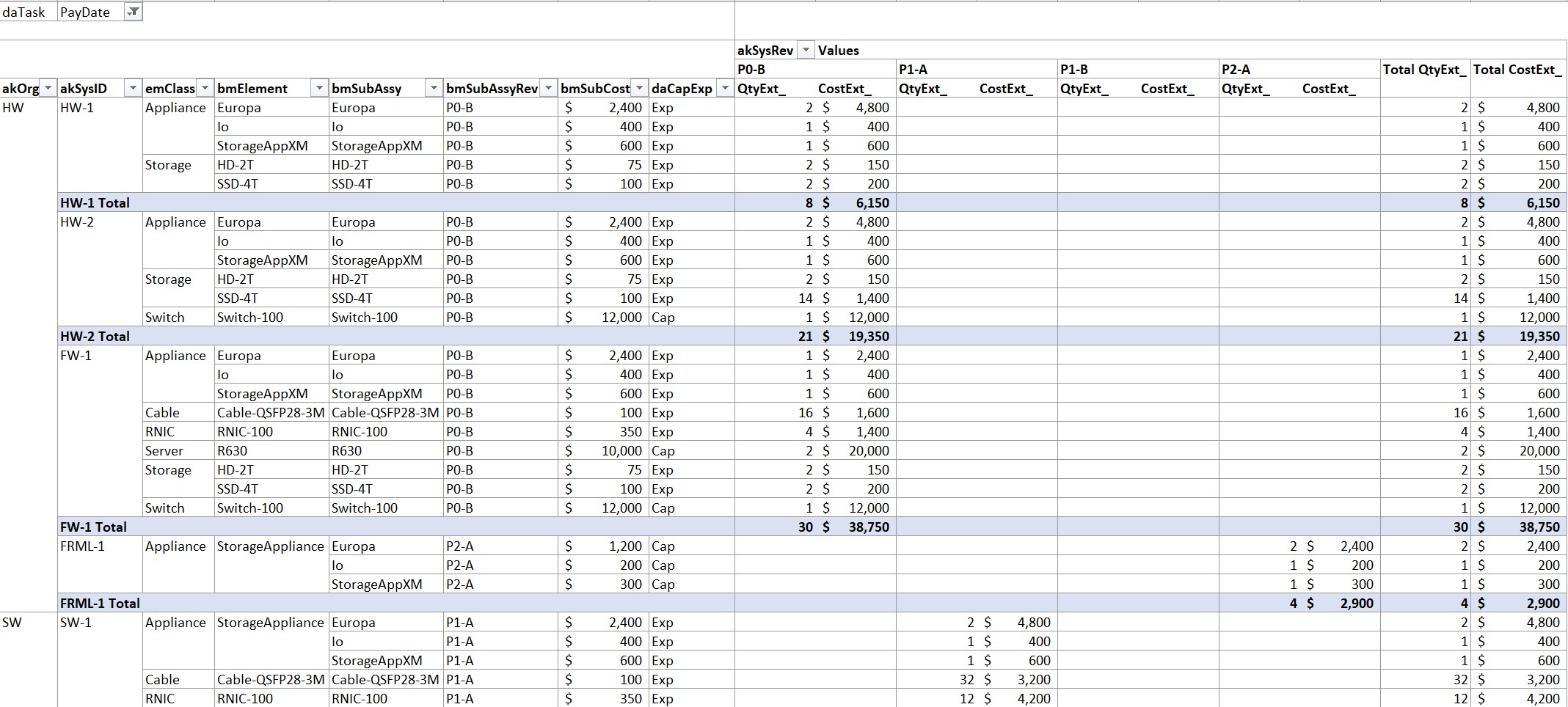This screenshot has height=707, width=1568.
Task: Open the bmSubCost column filter dropdown
Action: tap(639, 89)
